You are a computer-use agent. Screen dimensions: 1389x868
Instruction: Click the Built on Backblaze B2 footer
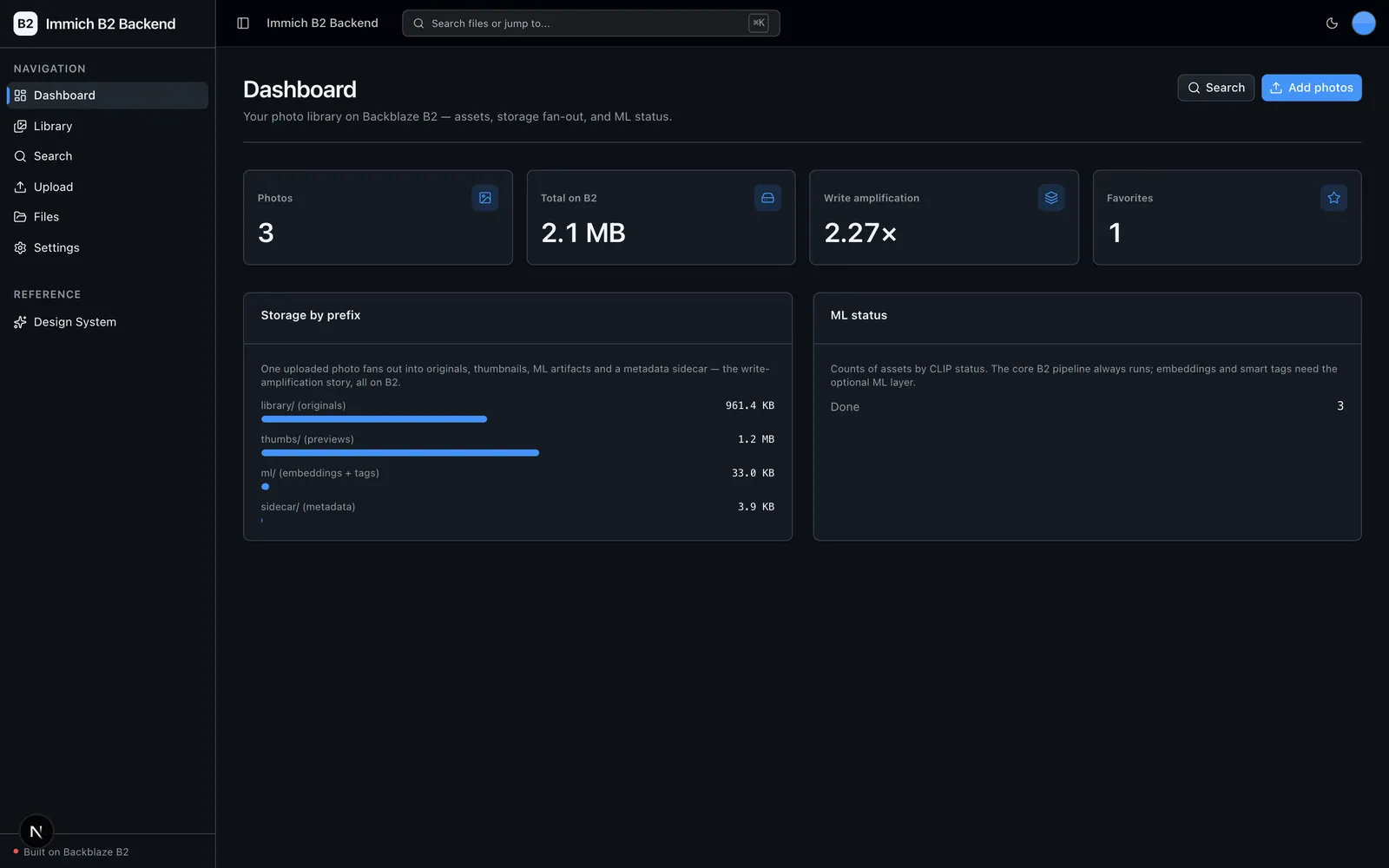click(76, 852)
